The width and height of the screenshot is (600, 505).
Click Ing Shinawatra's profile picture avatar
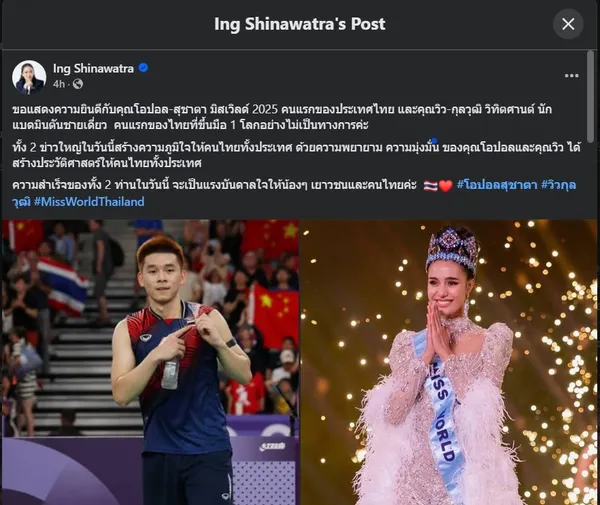29,77
